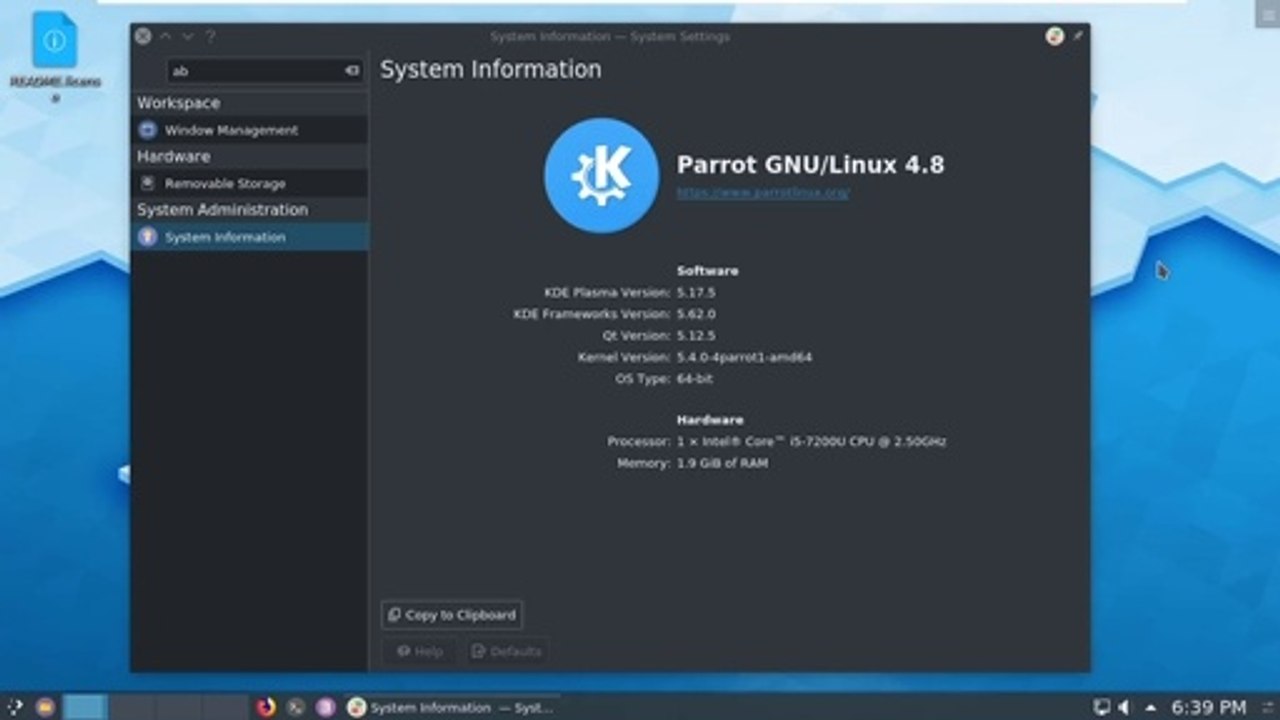Select Removable Storage in the sidebar
The image size is (1280, 720).
(249, 183)
